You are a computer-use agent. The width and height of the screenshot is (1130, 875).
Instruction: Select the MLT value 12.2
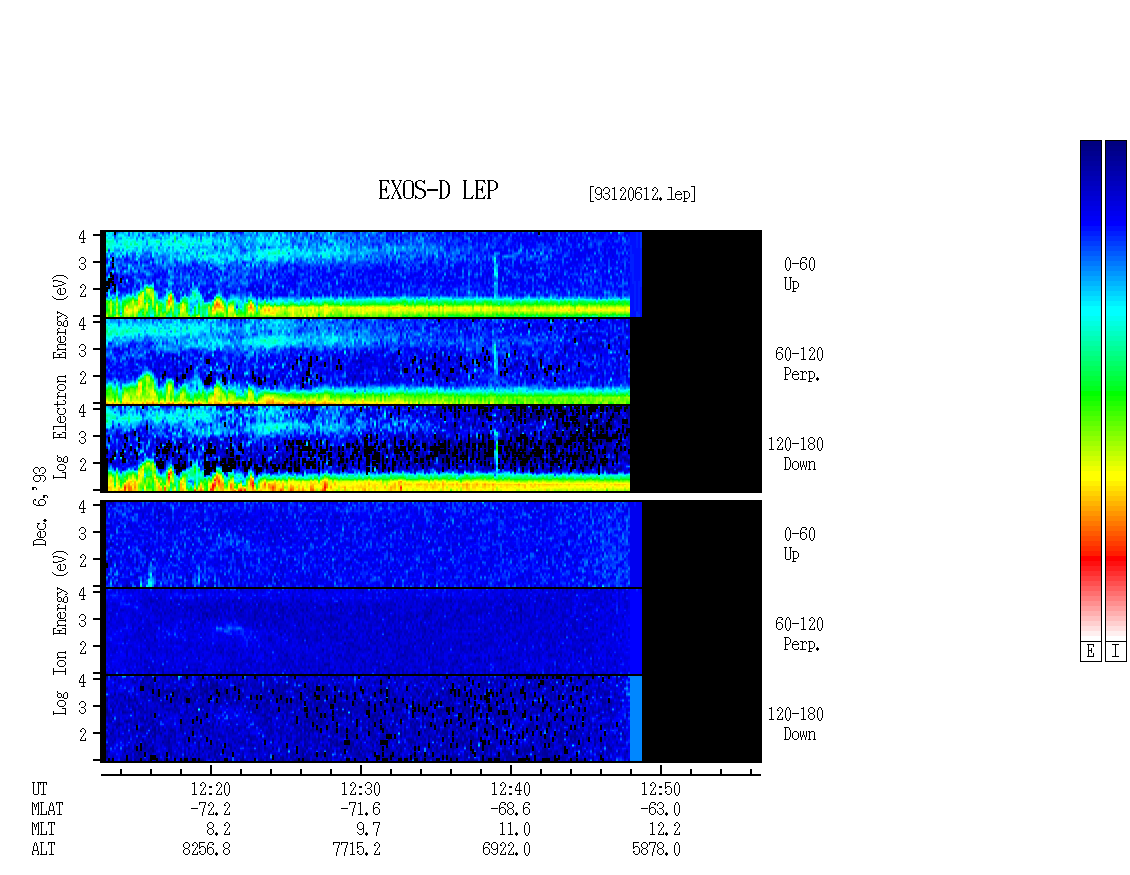(x=664, y=830)
